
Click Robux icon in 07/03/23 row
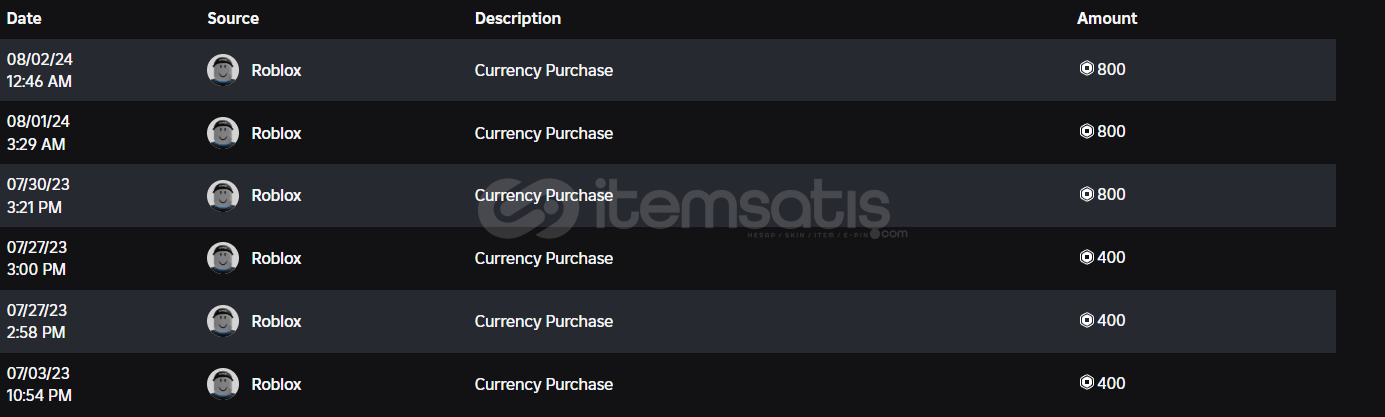click(1086, 383)
